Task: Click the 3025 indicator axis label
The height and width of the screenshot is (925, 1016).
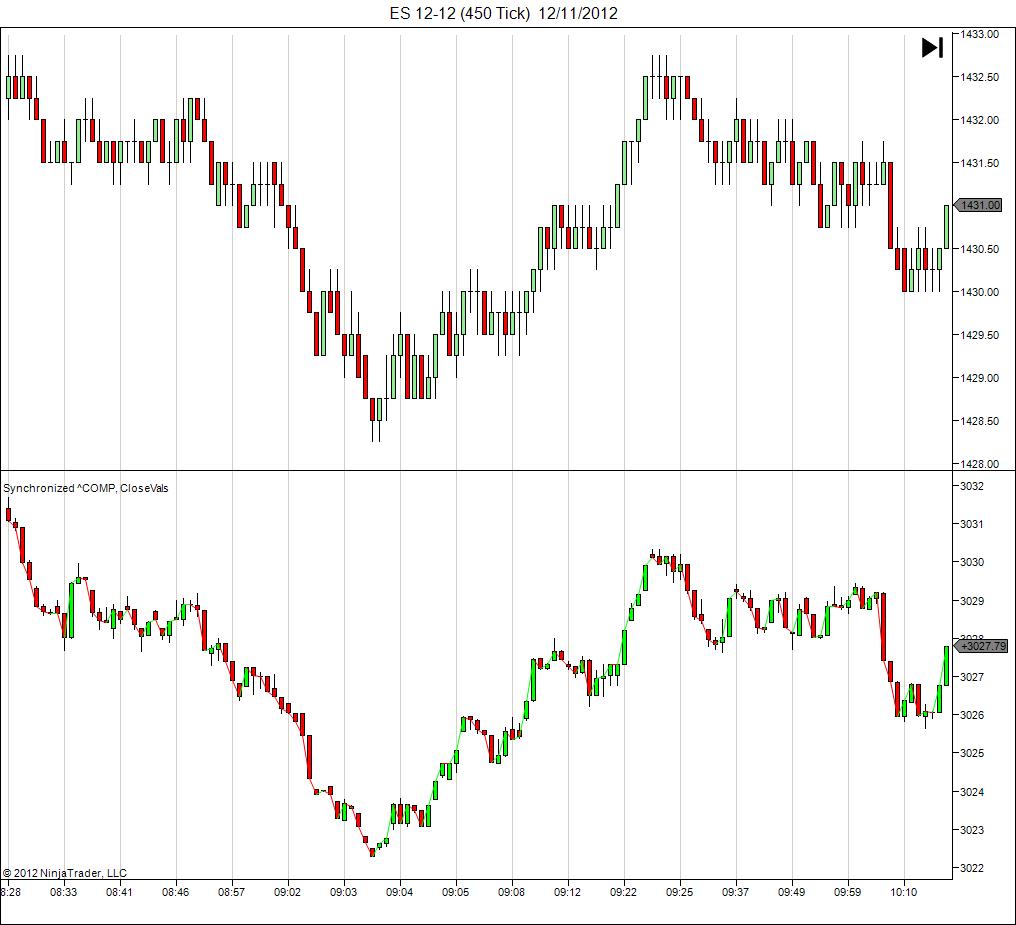Action: point(971,753)
